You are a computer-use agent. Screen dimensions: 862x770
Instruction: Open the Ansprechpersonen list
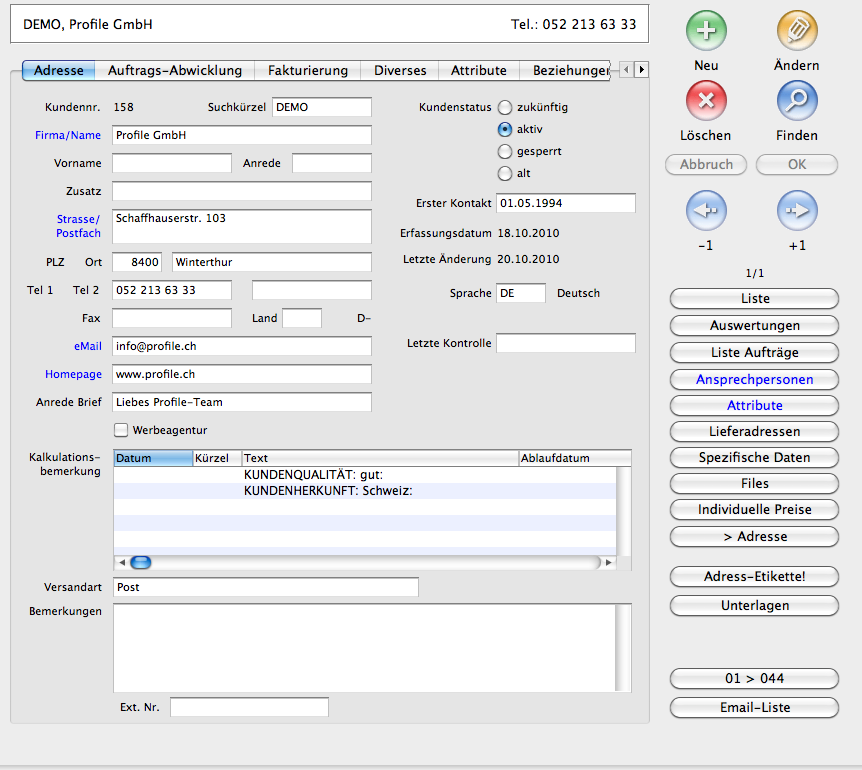754,380
